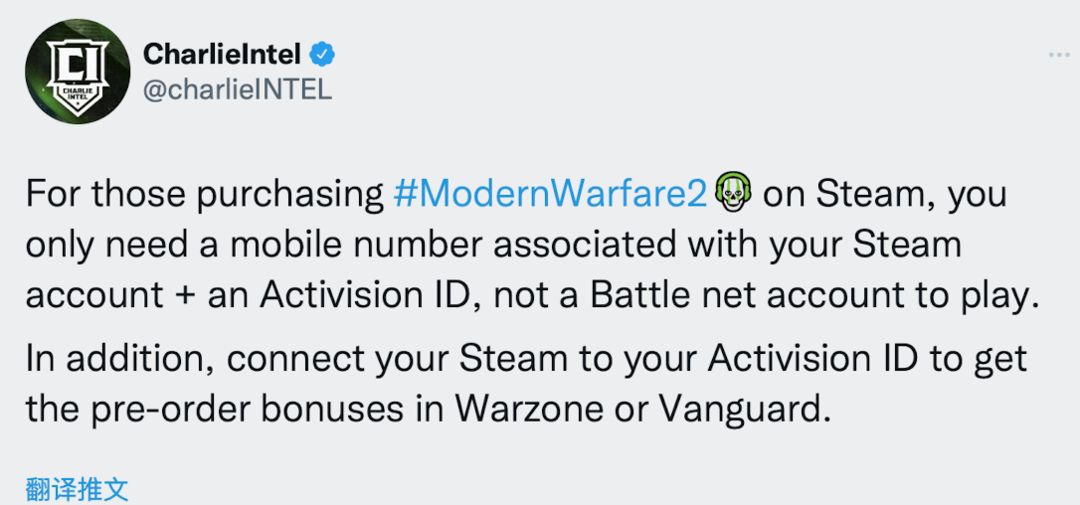Open the CharlieIntel profile avatar
The width and height of the screenshot is (1080, 505).
(x=77, y=72)
